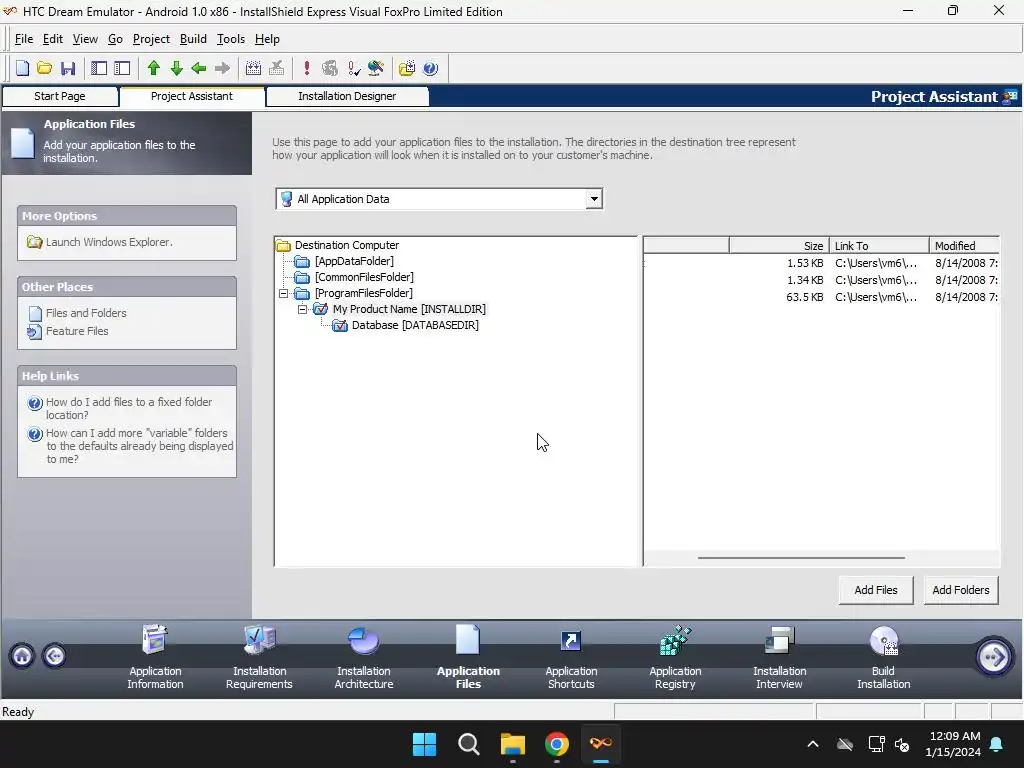Select the 63.5 KB file row
The width and height of the screenshot is (1024, 768).
(821, 297)
